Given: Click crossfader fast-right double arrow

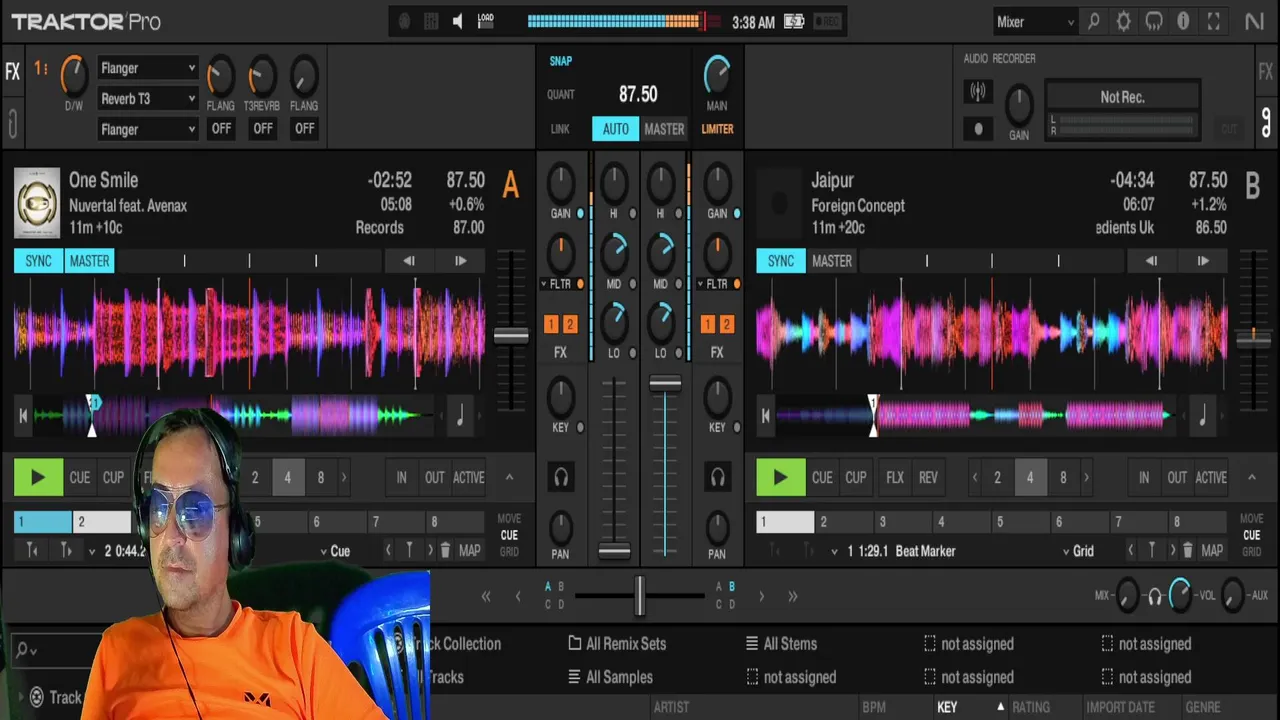Looking at the screenshot, I should click(792, 596).
